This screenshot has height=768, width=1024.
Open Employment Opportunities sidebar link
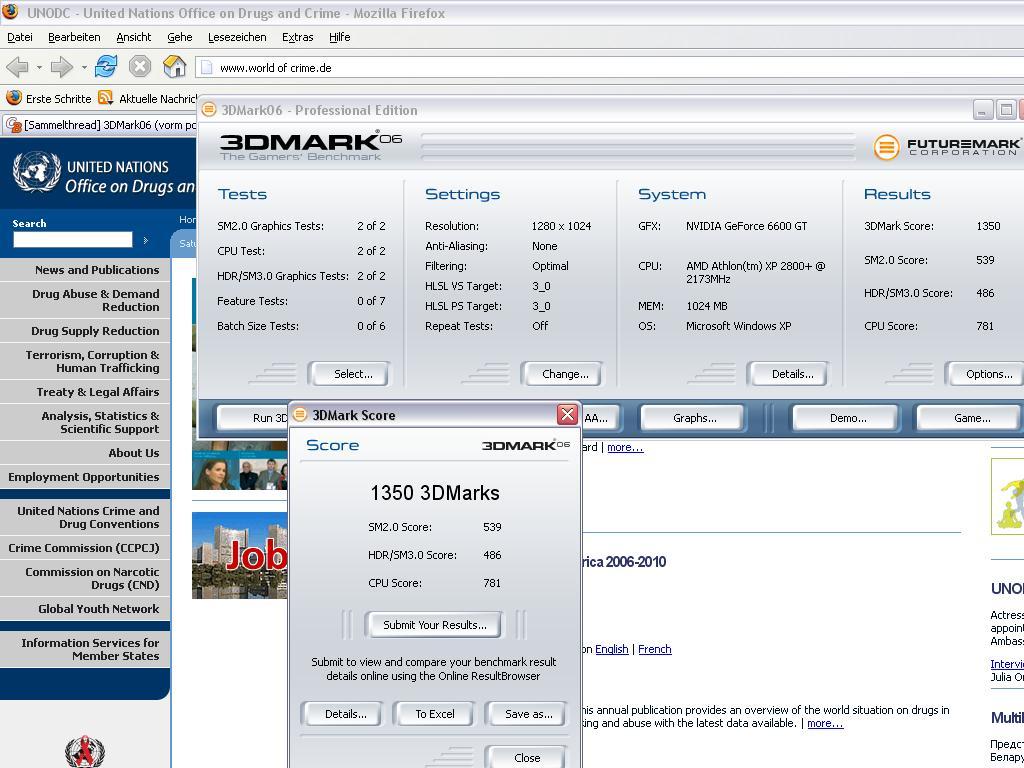pyautogui.click(x=85, y=477)
